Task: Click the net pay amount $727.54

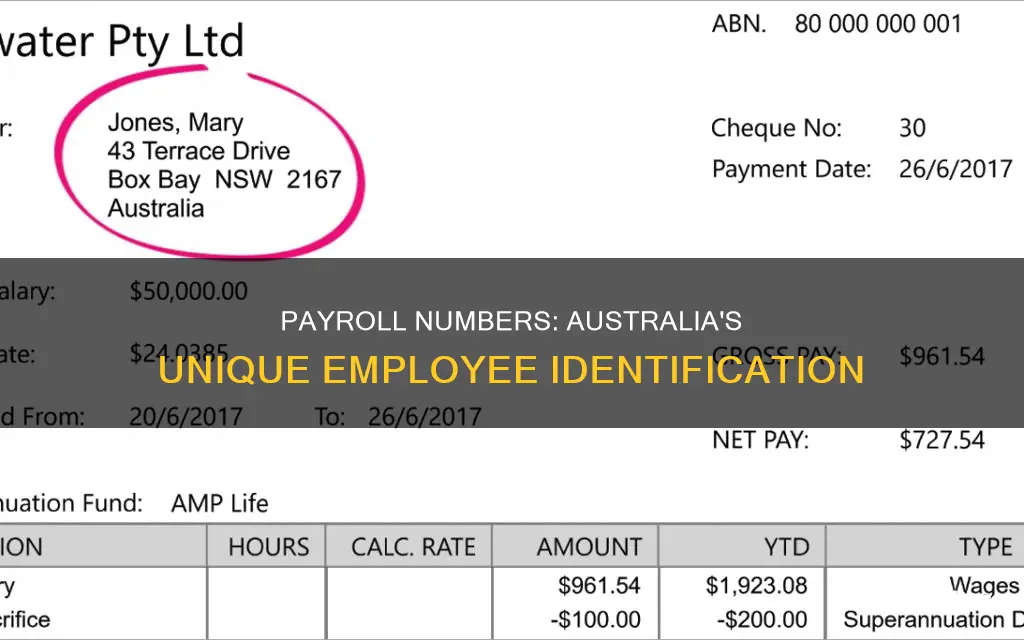Action: (x=942, y=440)
